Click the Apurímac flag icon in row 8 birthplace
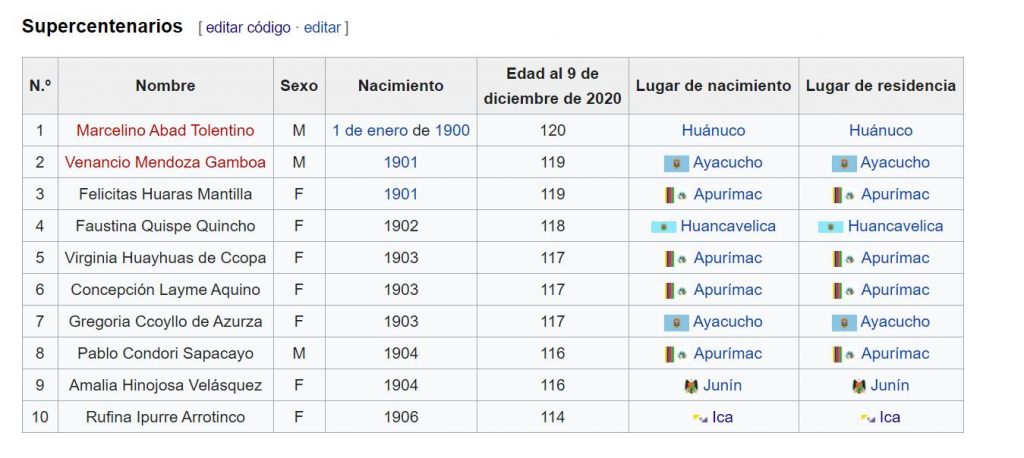This screenshot has height=458, width=1024. coord(677,354)
